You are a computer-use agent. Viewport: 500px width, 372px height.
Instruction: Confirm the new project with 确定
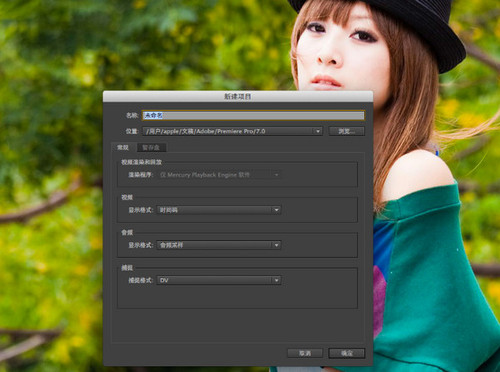(x=347, y=353)
